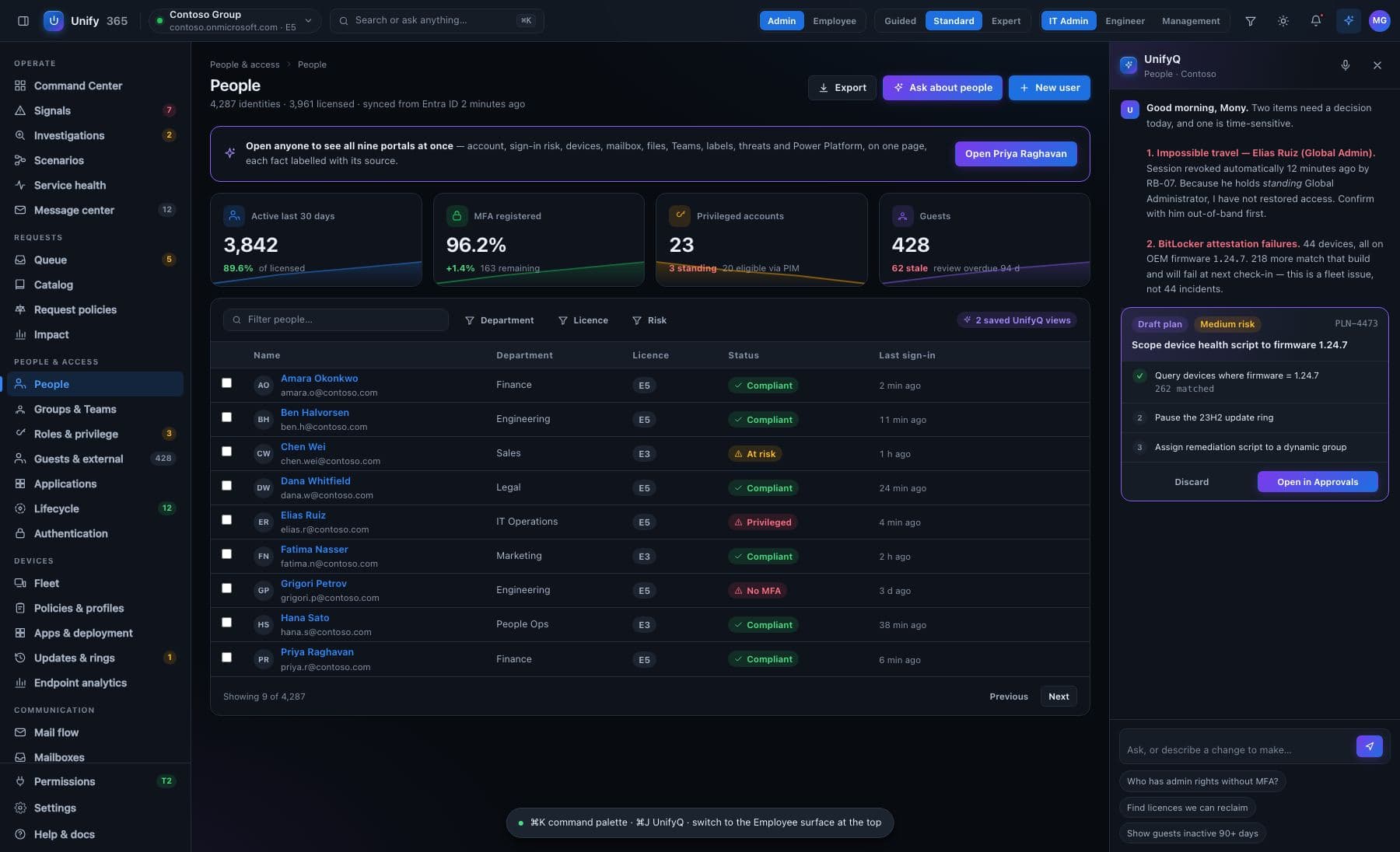
Task: Tick the Grigori Petrov checkbox
Action: [x=226, y=588]
